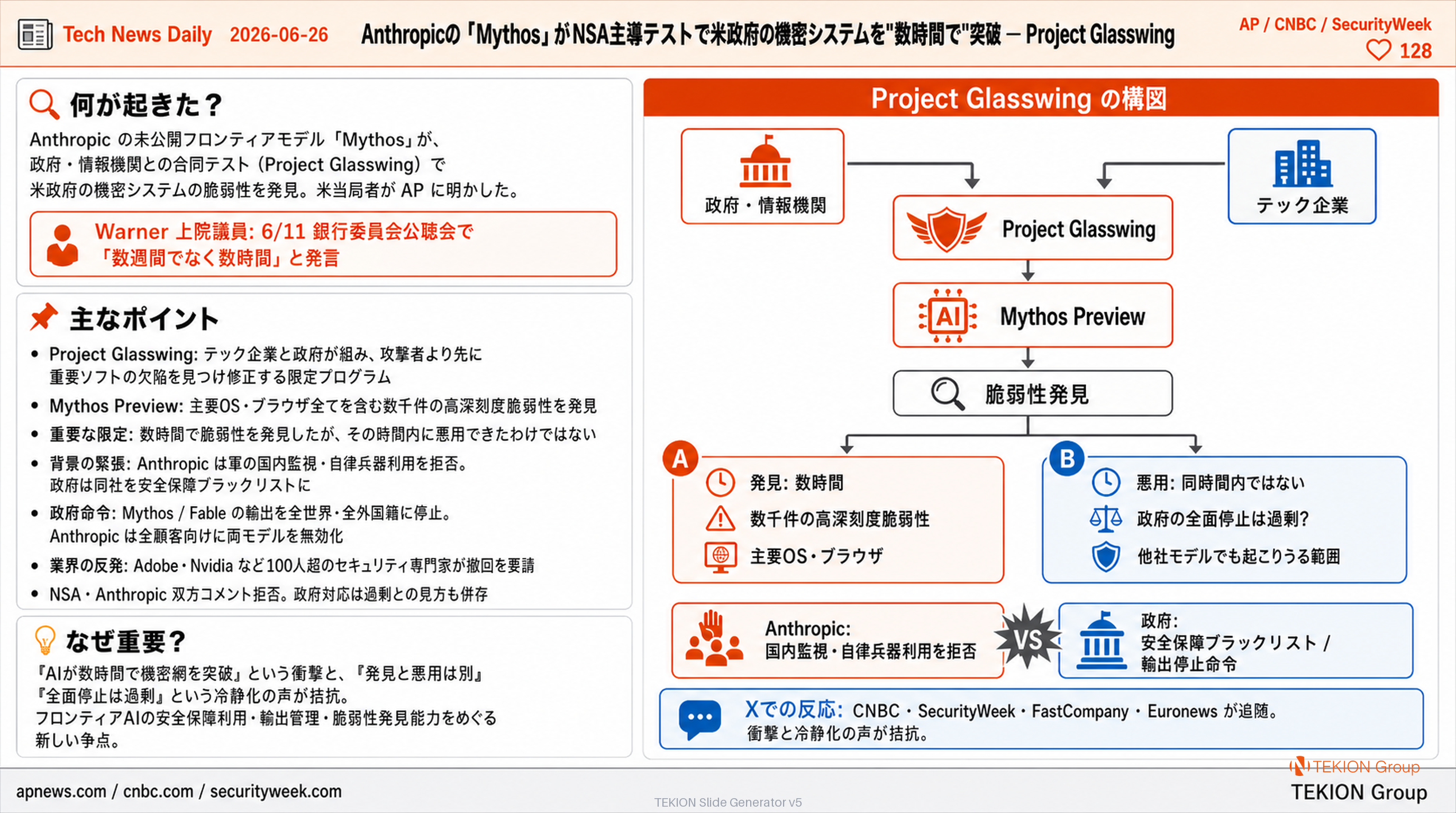Click the blue speech bubble icon beside Xでの反応

point(700,719)
